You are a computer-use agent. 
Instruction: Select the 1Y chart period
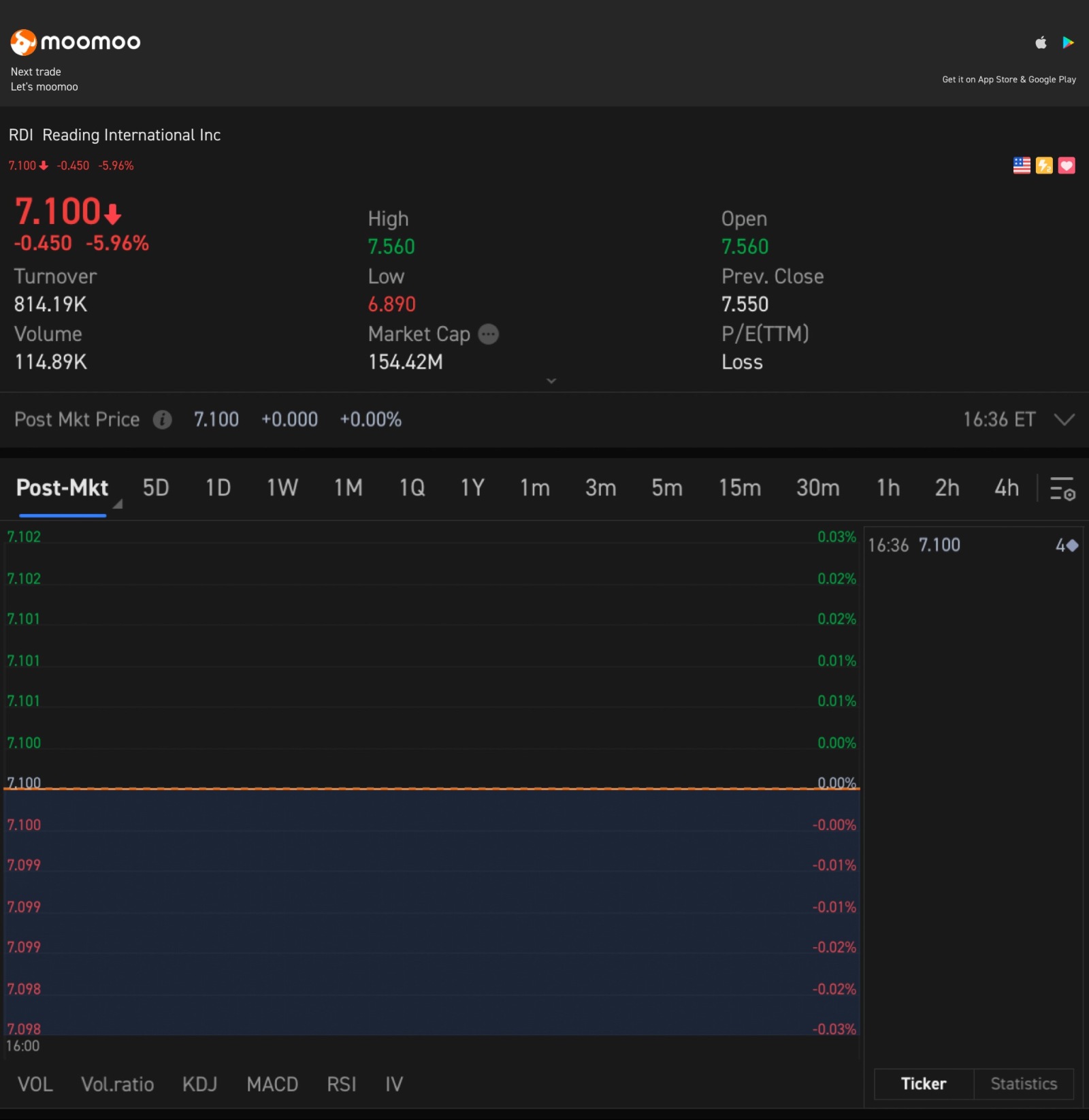tap(472, 488)
